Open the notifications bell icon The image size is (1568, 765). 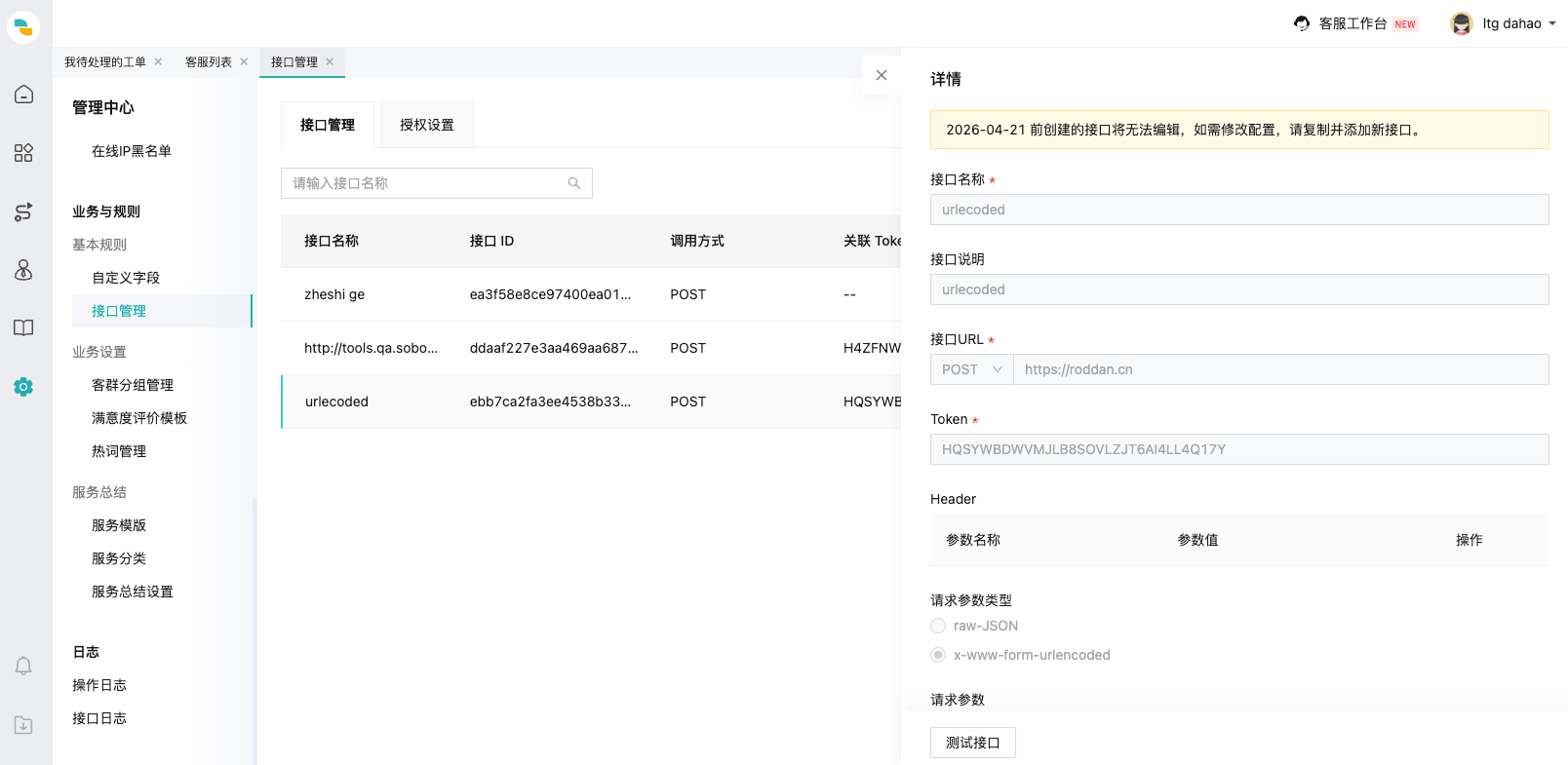(x=23, y=666)
